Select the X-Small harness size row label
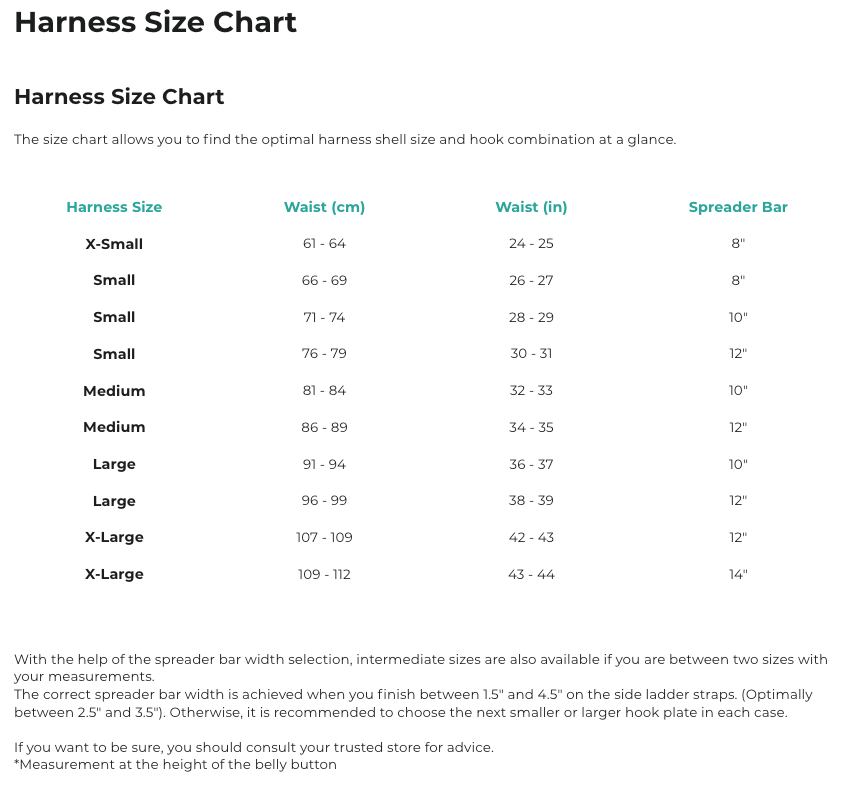This screenshot has width=845, height=808. tap(114, 244)
